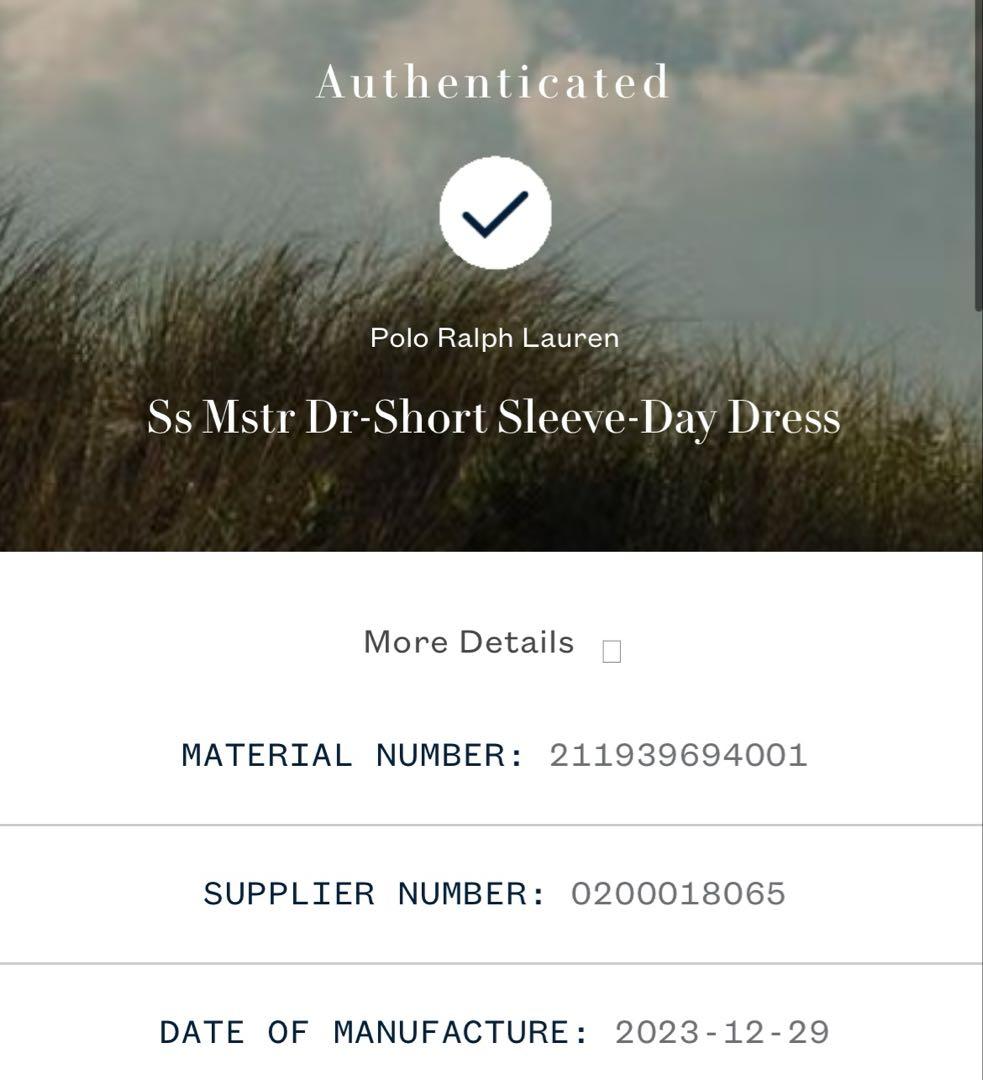This screenshot has width=983, height=1080.
Task: Click the small square icon beside More Details
Action: point(612,651)
